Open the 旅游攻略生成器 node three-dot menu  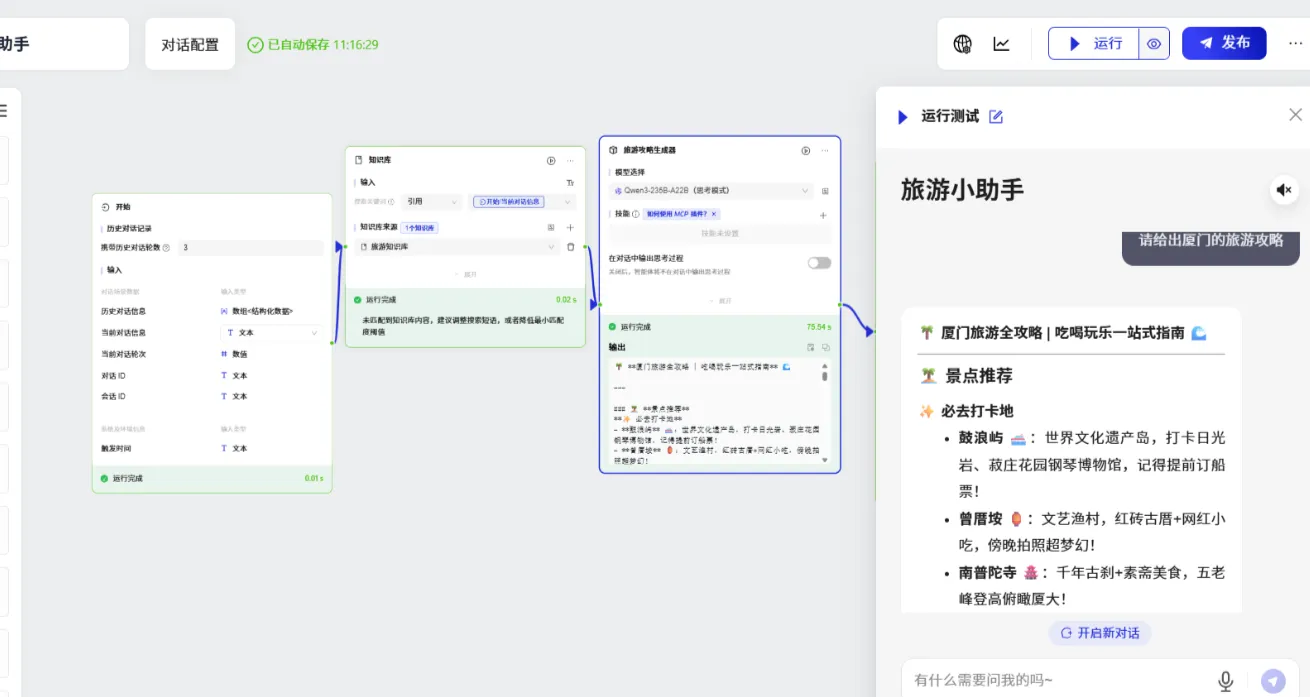coord(825,150)
